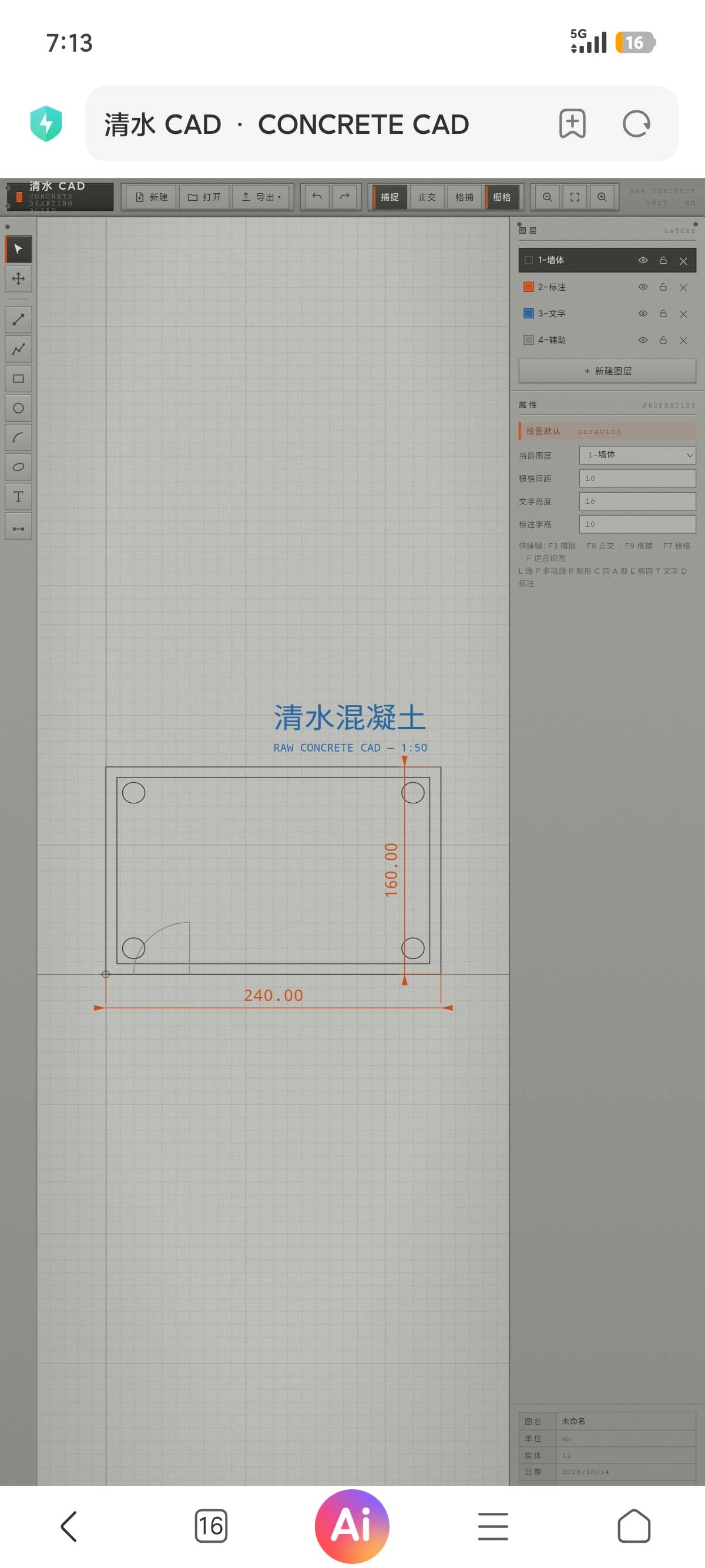Go to browser home page
The height and width of the screenshot is (1568, 705).
coord(634,1527)
